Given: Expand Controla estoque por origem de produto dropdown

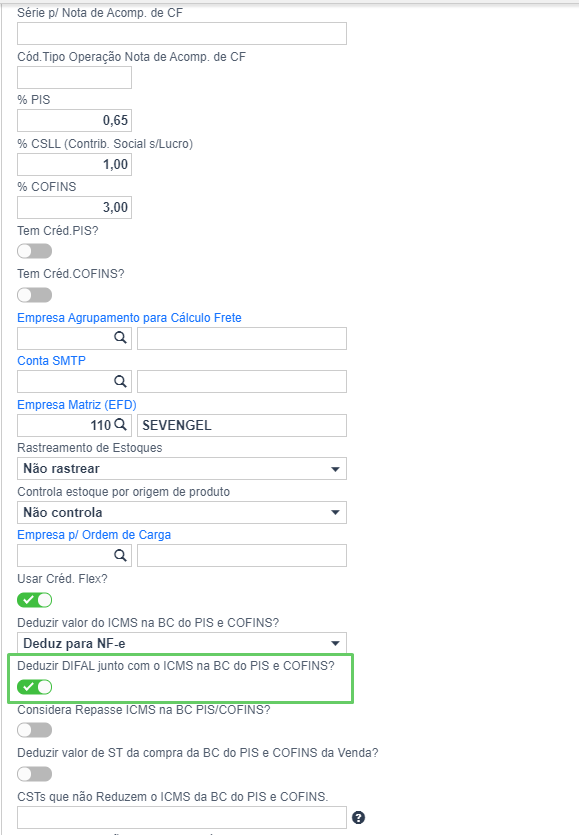Looking at the screenshot, I should click(x=182, y=512).
